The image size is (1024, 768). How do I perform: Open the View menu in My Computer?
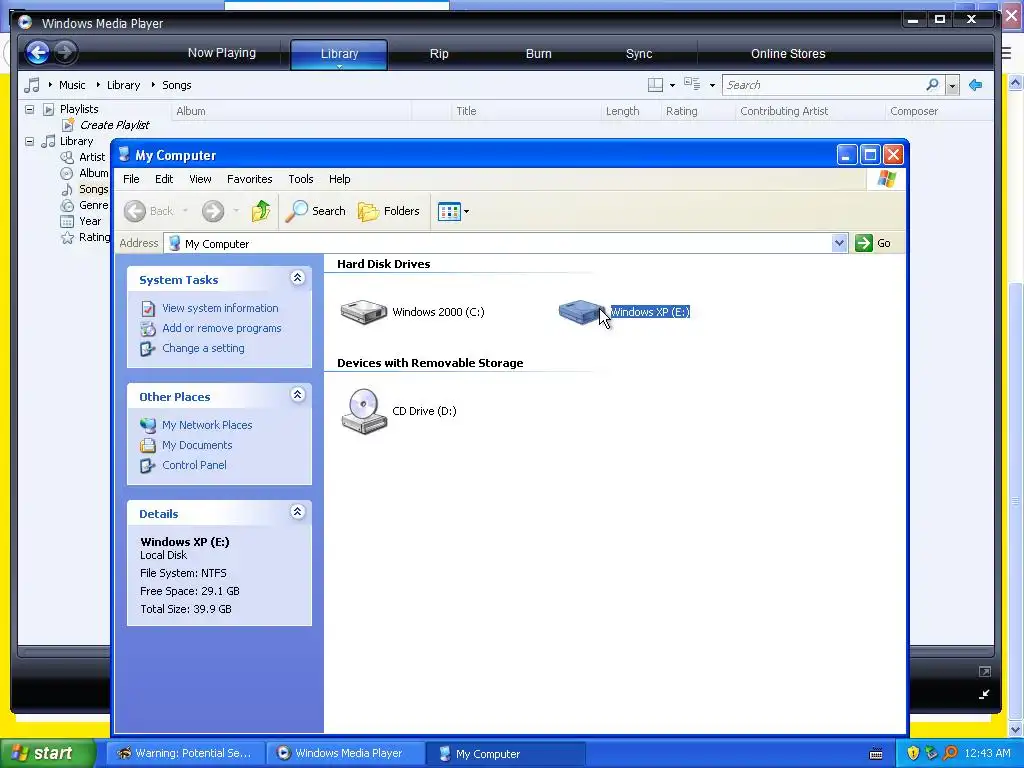click(x=200, y=179)
